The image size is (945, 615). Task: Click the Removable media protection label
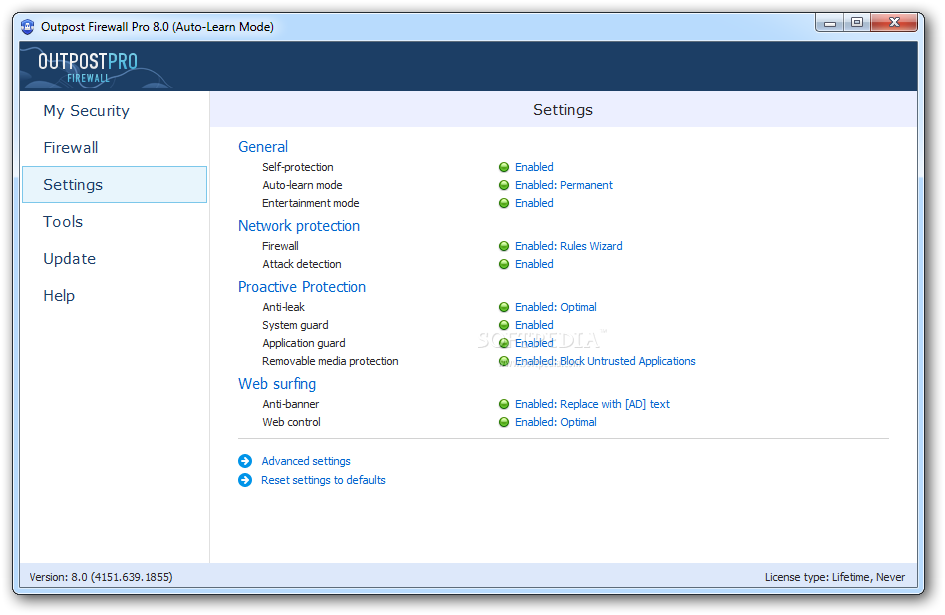click(330, 361)
